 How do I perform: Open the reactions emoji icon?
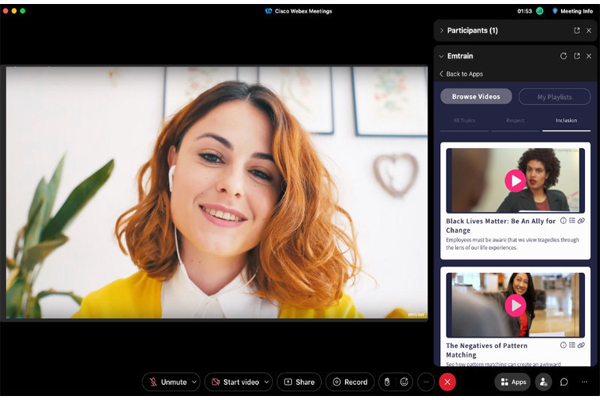tap(404, 382)
